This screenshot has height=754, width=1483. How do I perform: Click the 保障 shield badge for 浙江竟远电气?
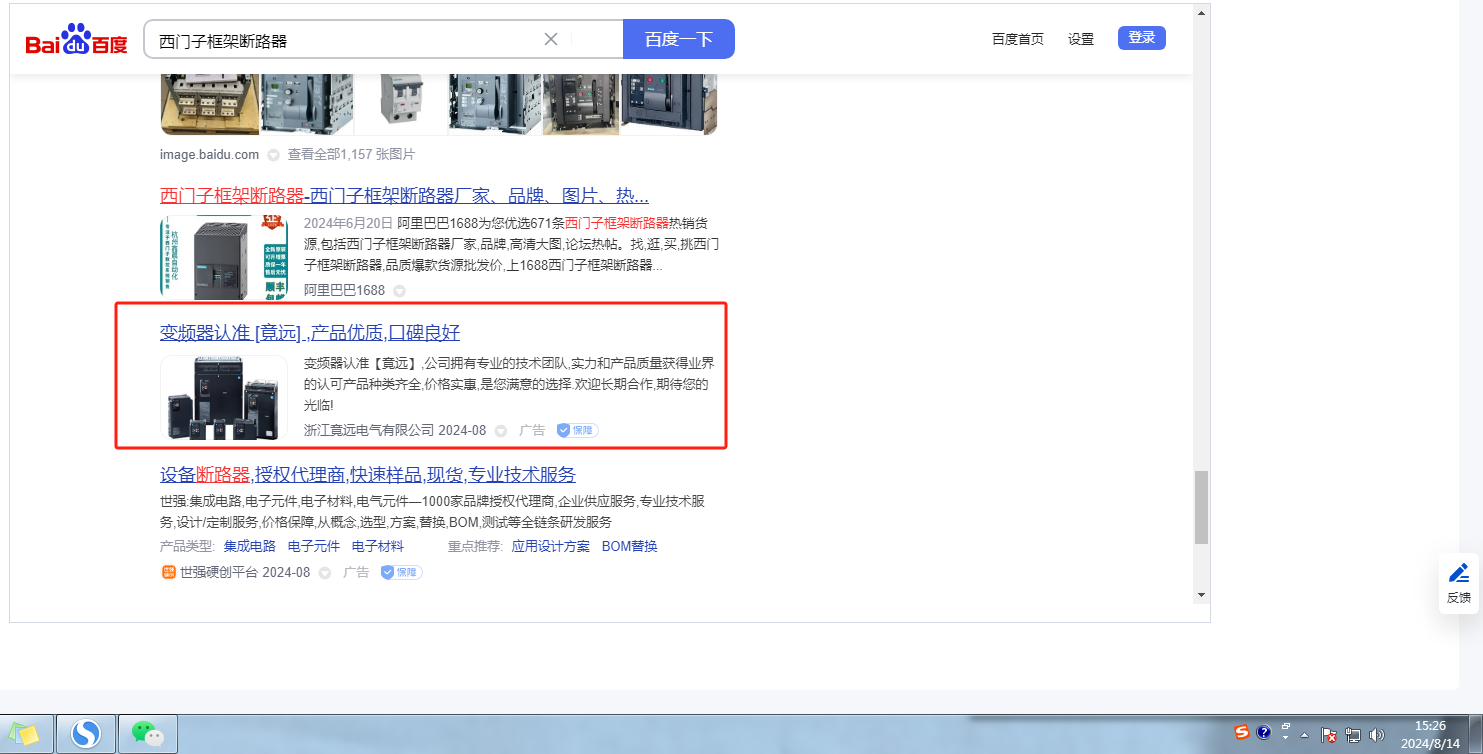(x=578, y=430)
